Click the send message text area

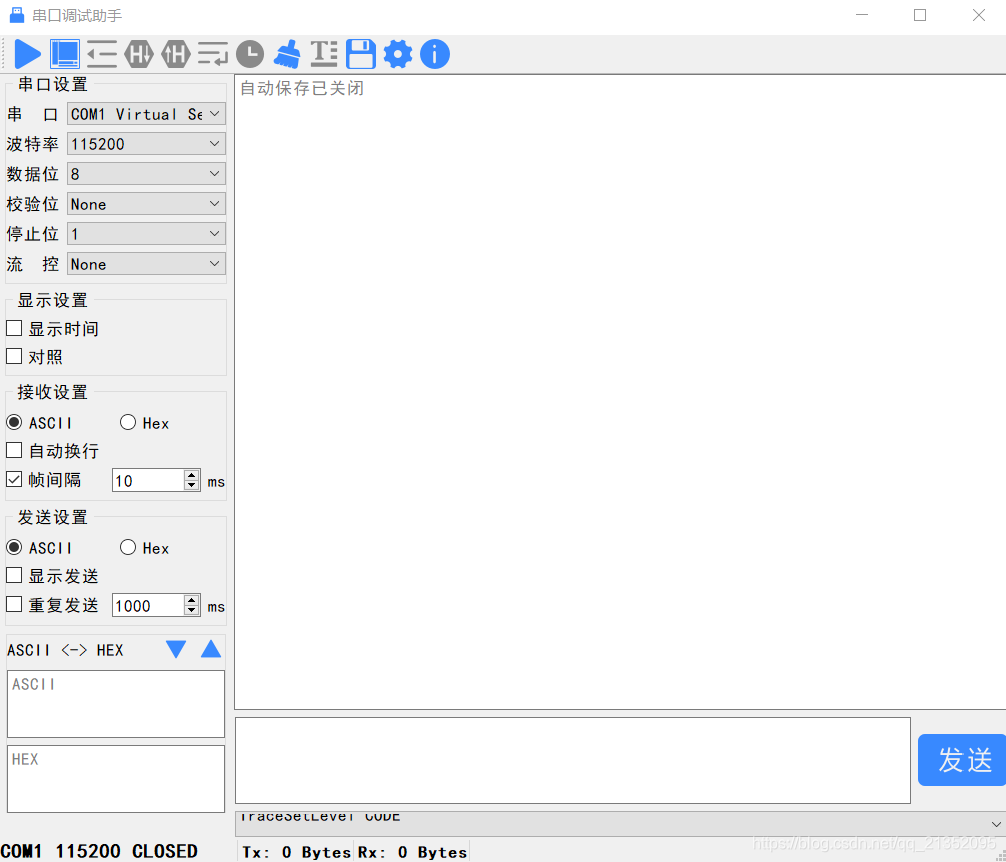pos(573,761)
